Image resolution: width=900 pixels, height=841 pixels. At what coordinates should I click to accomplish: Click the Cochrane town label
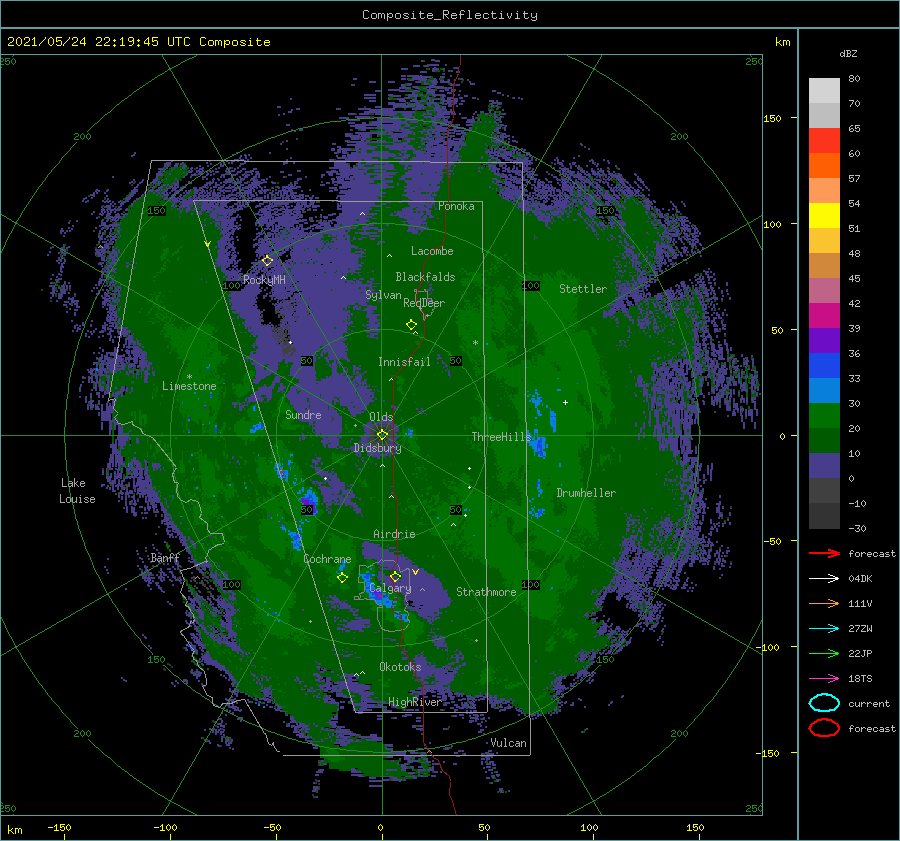coord(327,559)
